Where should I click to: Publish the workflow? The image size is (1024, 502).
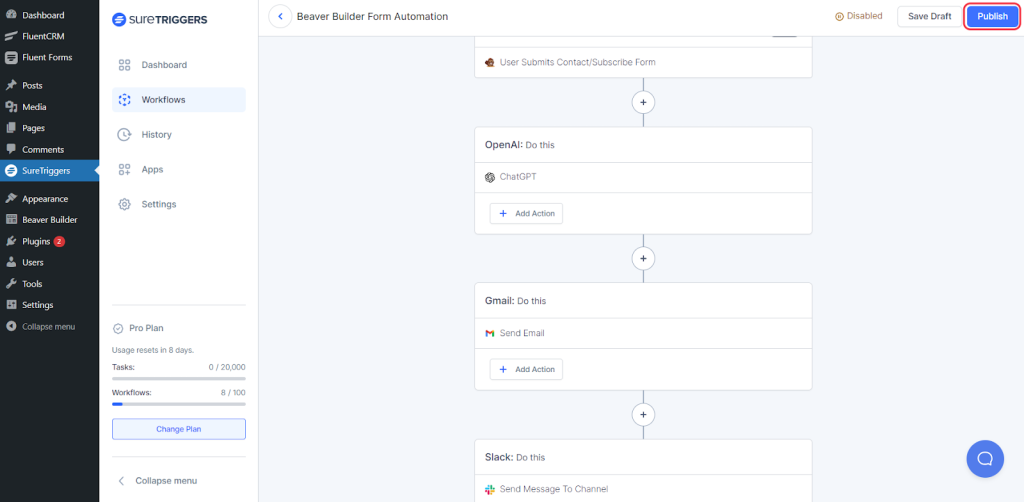coord(992,16)
